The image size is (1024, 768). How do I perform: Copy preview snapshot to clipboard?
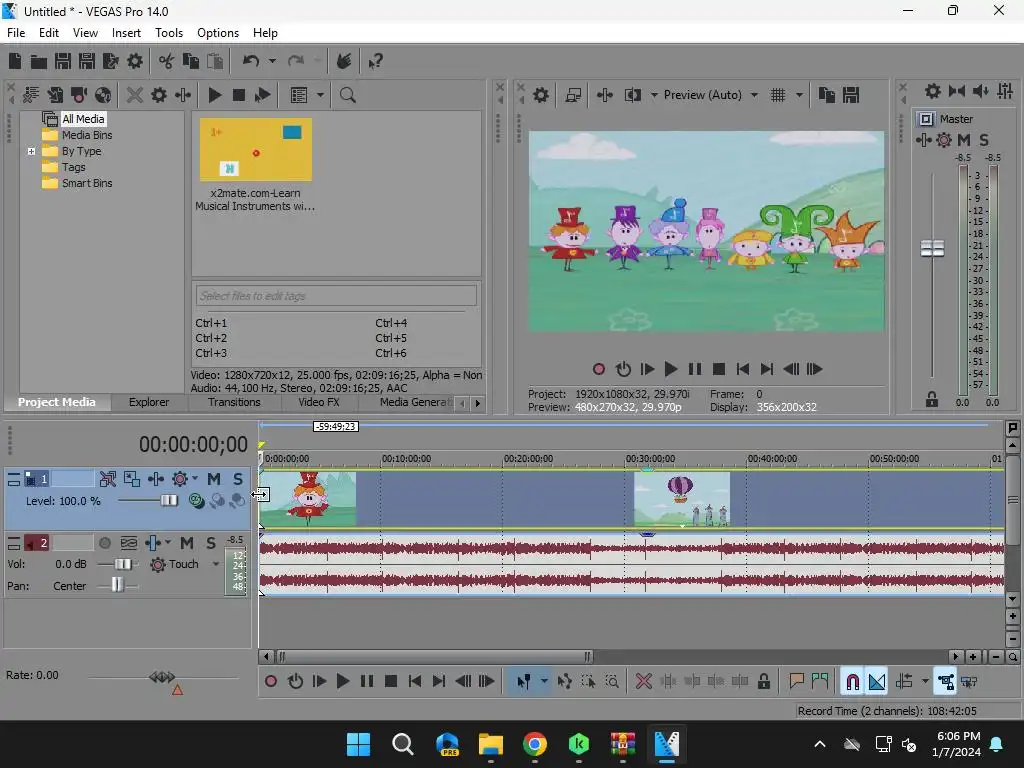pos(827,95)
